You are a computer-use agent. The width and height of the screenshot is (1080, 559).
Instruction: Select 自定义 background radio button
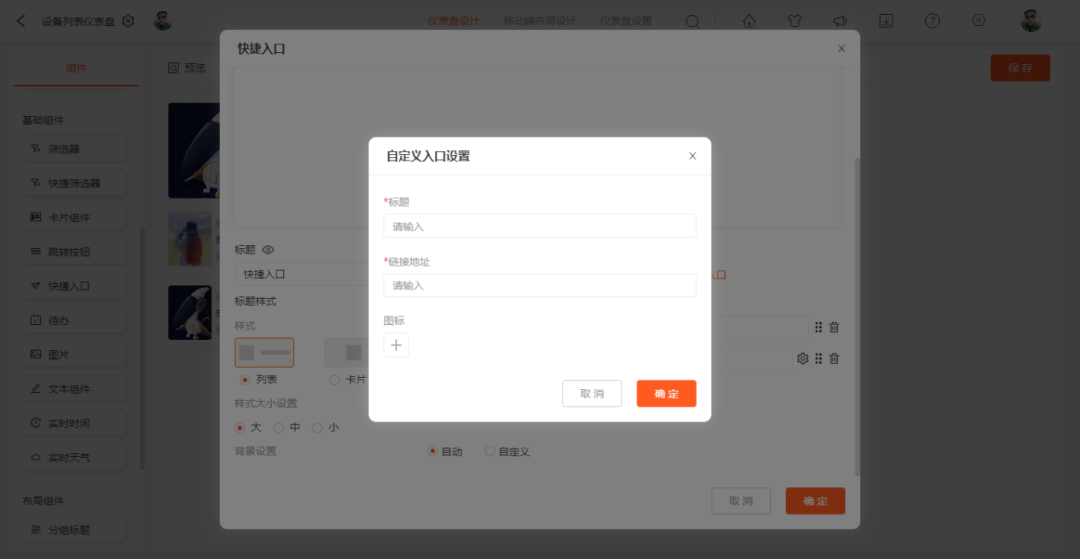coord(490,452)
